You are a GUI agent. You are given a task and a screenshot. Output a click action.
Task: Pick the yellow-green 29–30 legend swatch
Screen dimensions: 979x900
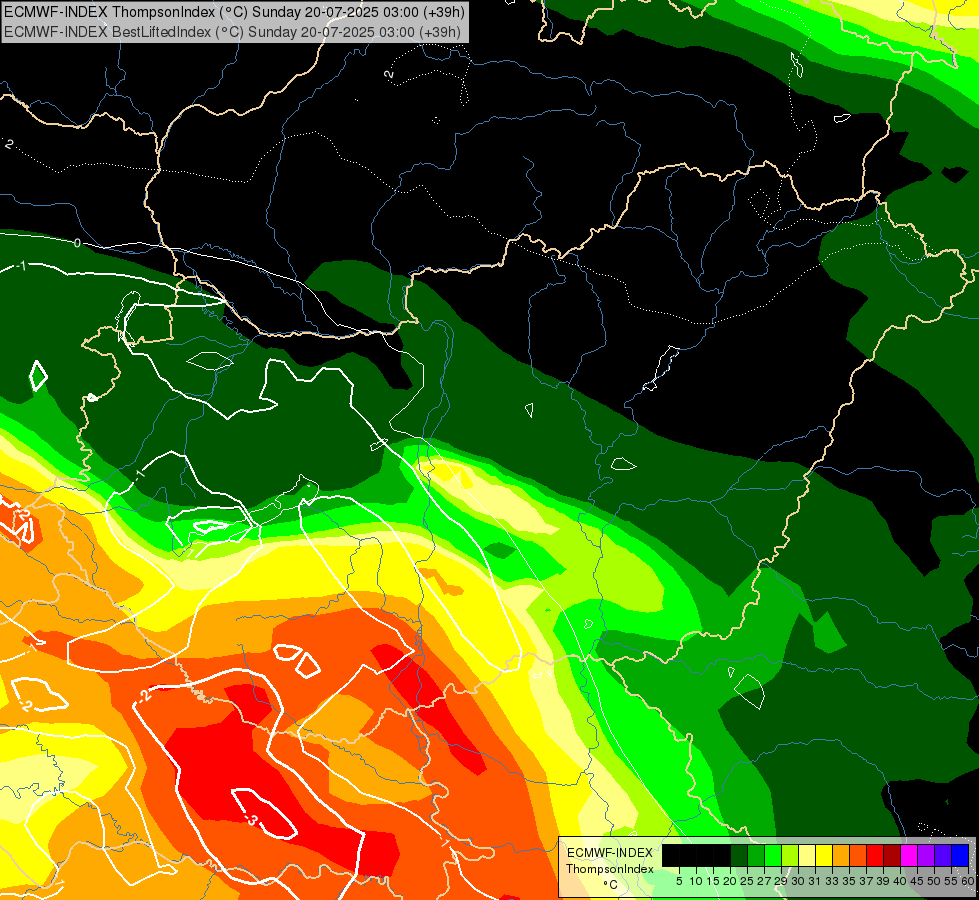[x=790, y=855]
